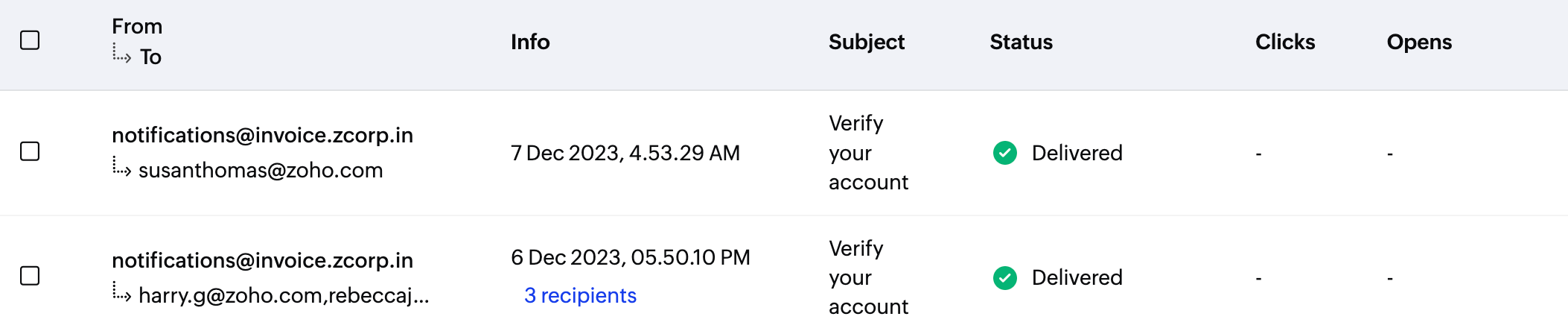Click the Status column header

tap(1021, 42)
